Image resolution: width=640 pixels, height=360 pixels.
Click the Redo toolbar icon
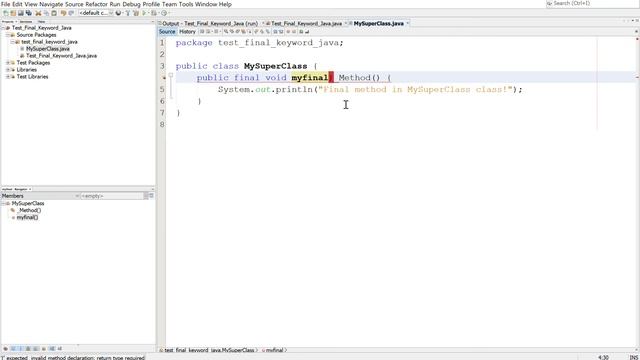[71, 13]
